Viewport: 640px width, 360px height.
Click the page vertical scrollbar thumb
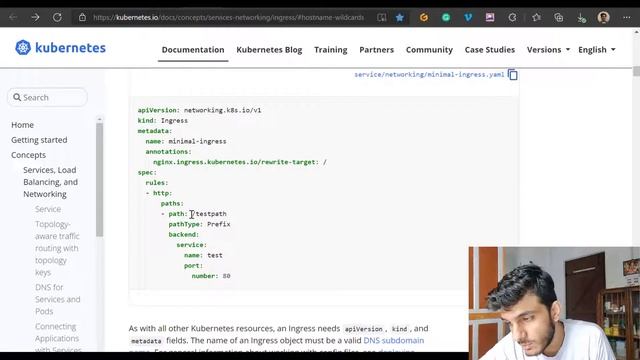click(636, 71)
